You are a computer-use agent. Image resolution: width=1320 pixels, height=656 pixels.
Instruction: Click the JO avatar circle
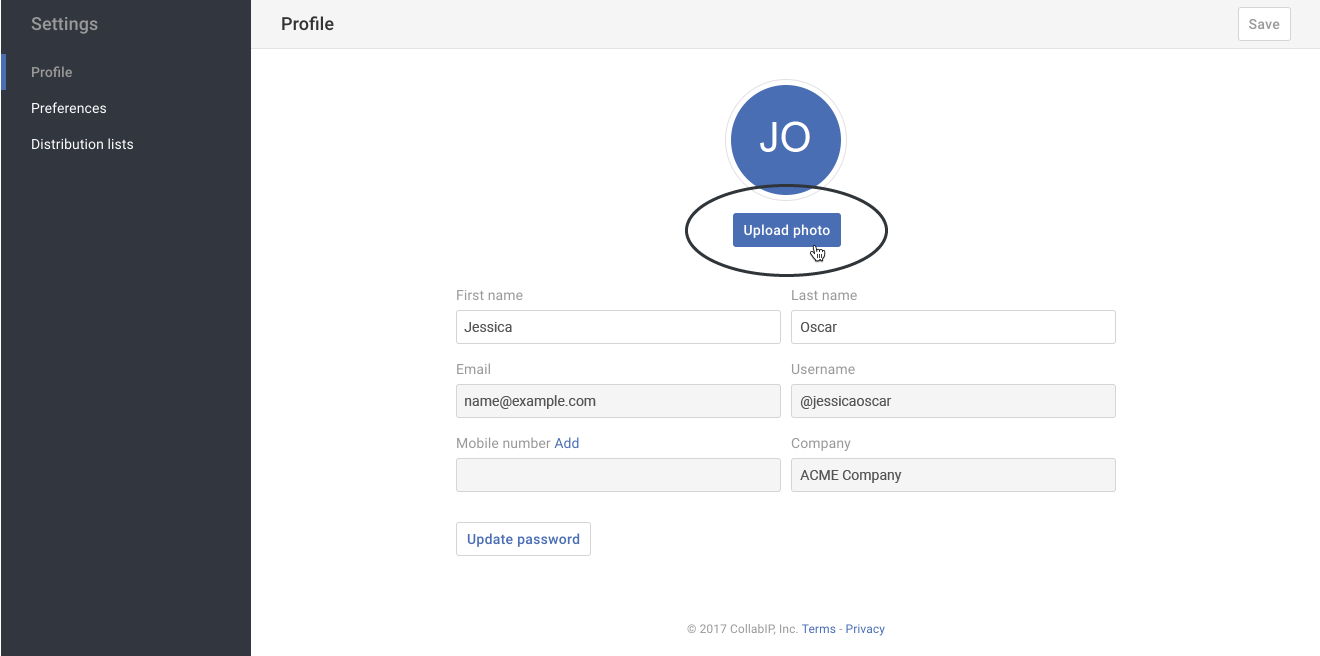click(786, 139)
